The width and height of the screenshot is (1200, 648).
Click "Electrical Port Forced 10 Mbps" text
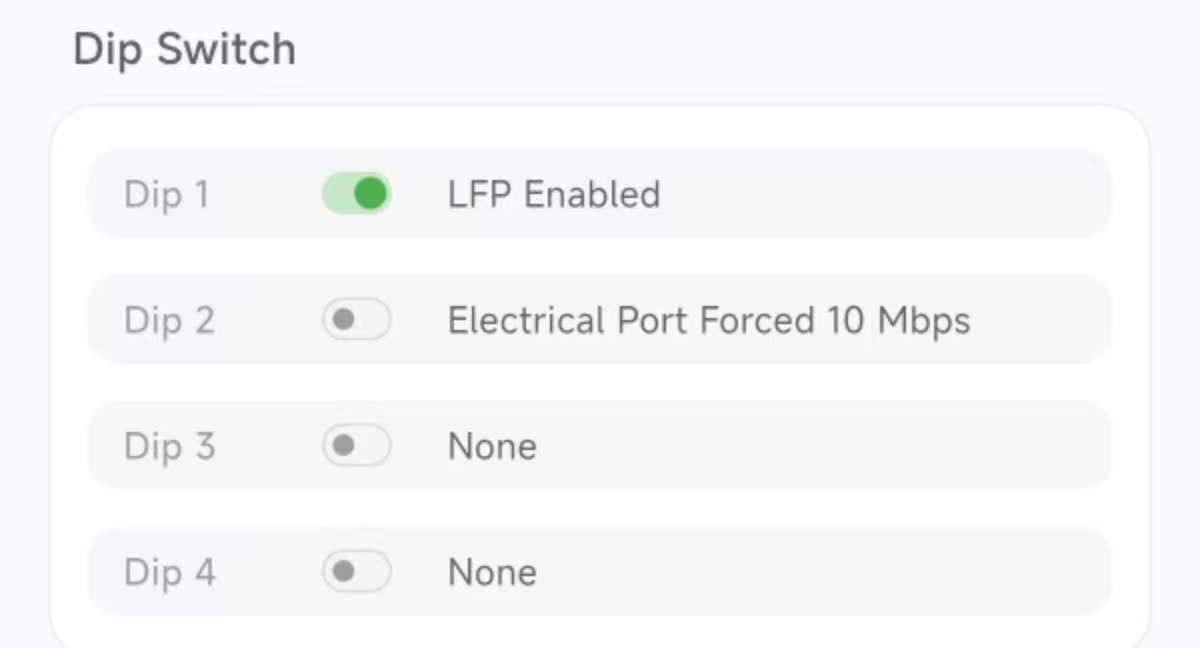708,320
